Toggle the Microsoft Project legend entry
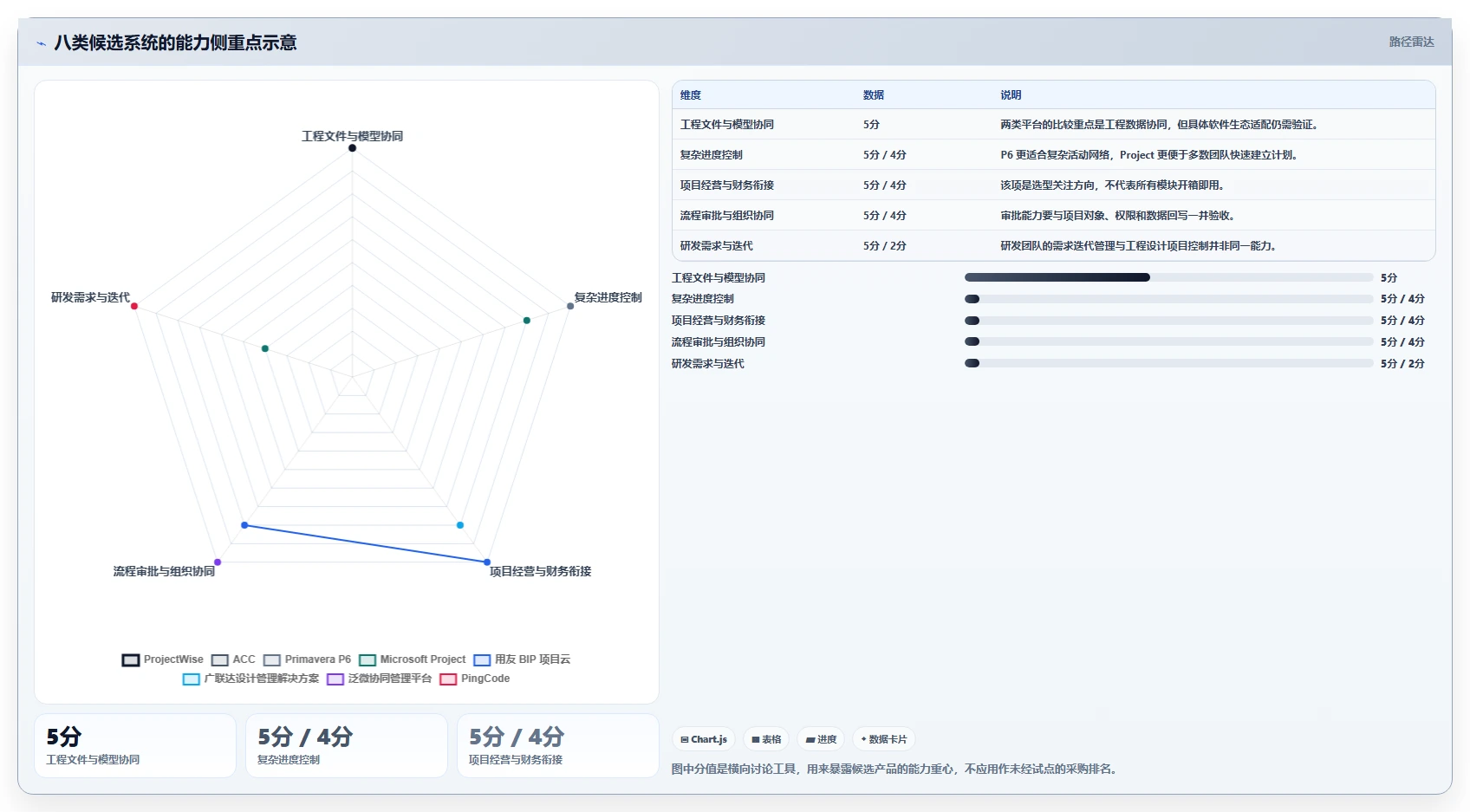The width and height of the screenshot is (1470, 812). pyautogui.click(x=413, y=659)
